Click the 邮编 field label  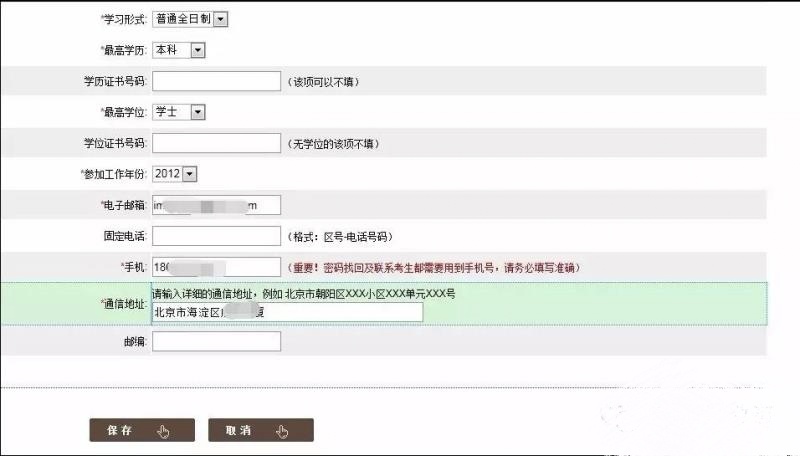point(135,341)
